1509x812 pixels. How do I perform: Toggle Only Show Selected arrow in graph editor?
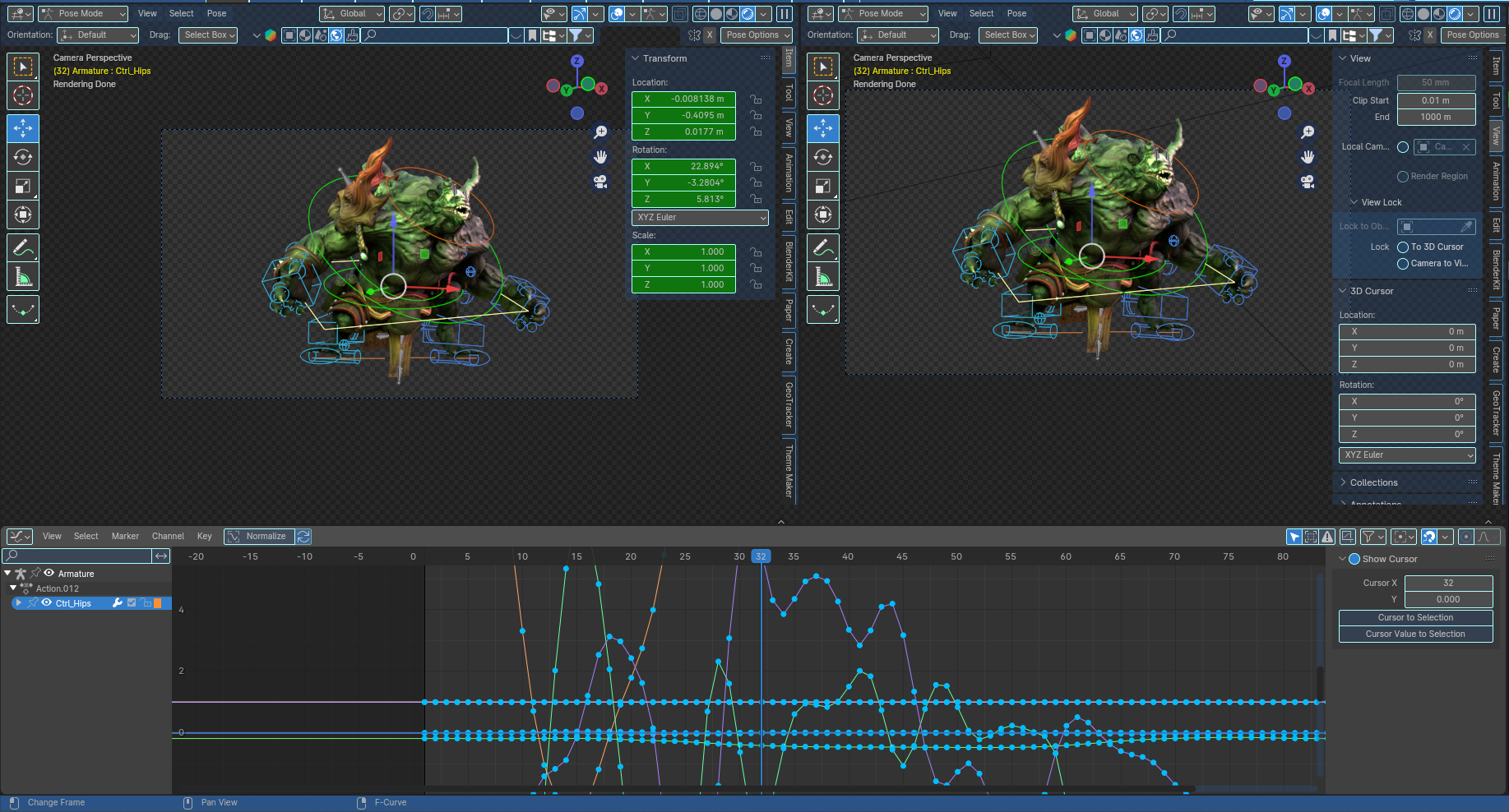point(1294,537)
